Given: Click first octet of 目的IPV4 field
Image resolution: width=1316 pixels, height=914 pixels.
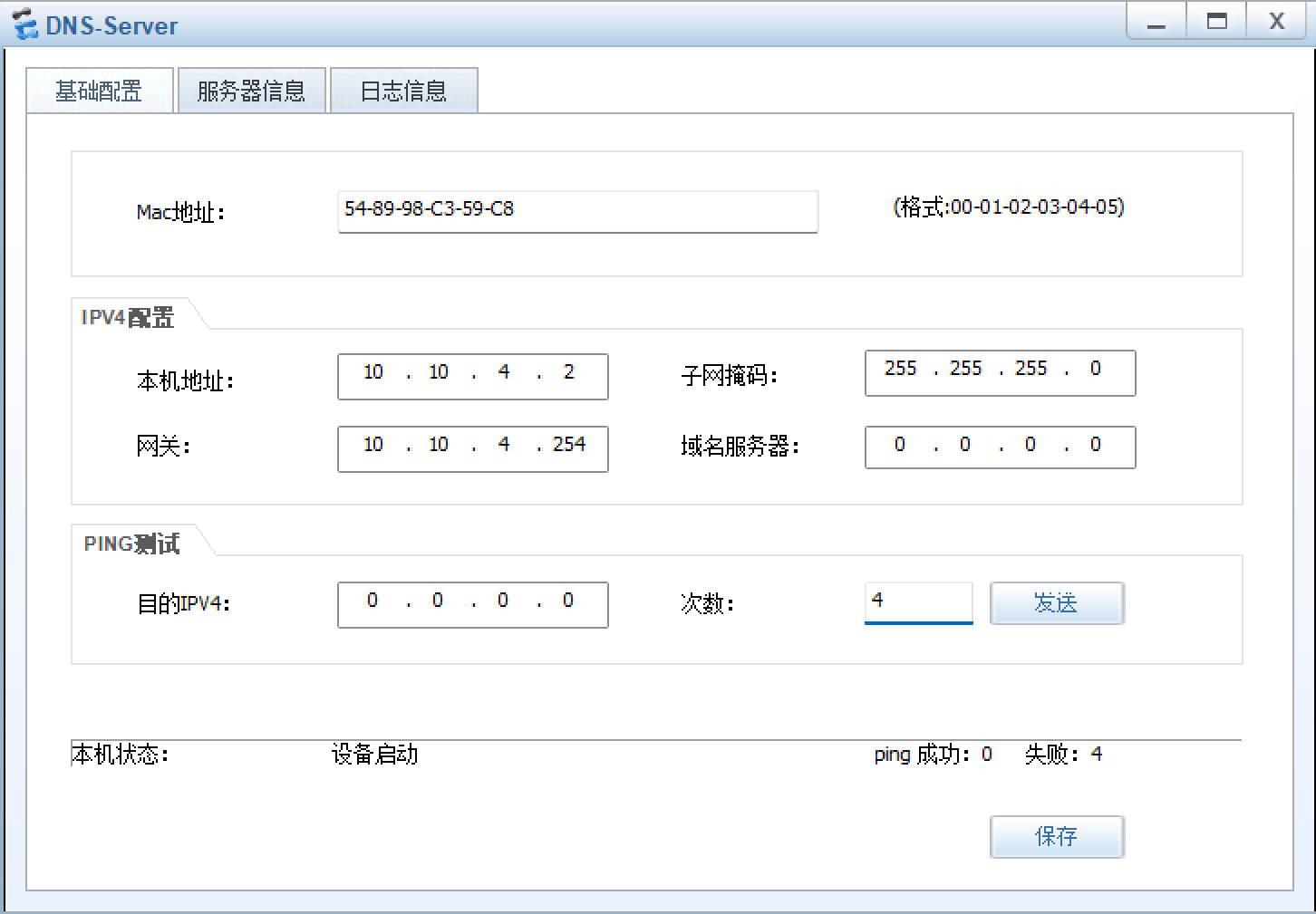Looking at the screenshot, I should coord(373,601).
